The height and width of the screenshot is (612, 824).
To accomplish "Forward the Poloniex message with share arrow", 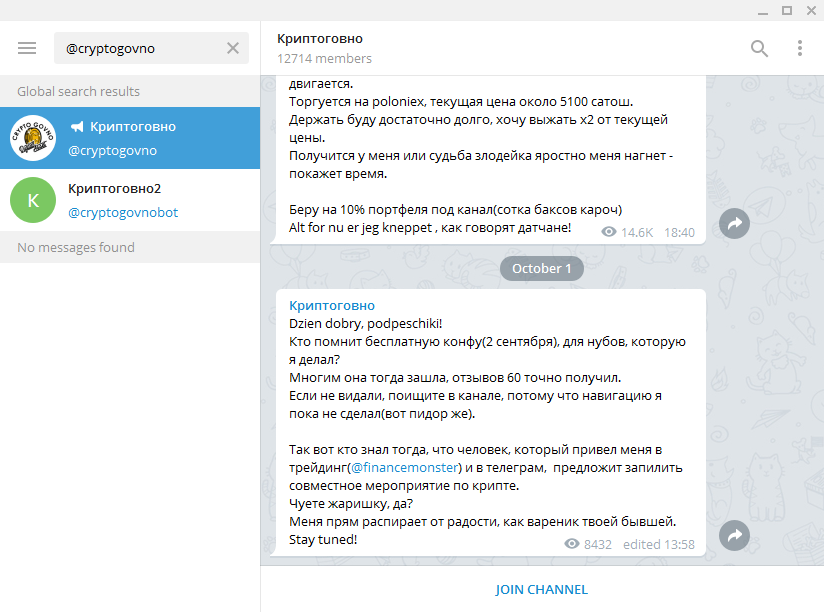I will pos(734,225).
